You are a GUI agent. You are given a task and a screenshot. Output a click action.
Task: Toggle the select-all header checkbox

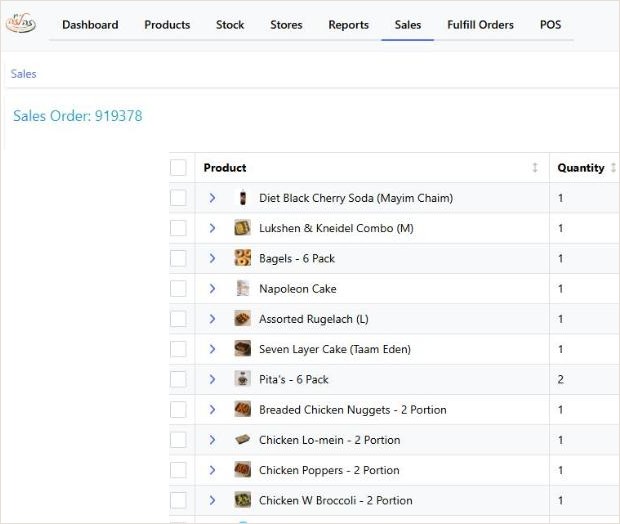coord(178,167)
